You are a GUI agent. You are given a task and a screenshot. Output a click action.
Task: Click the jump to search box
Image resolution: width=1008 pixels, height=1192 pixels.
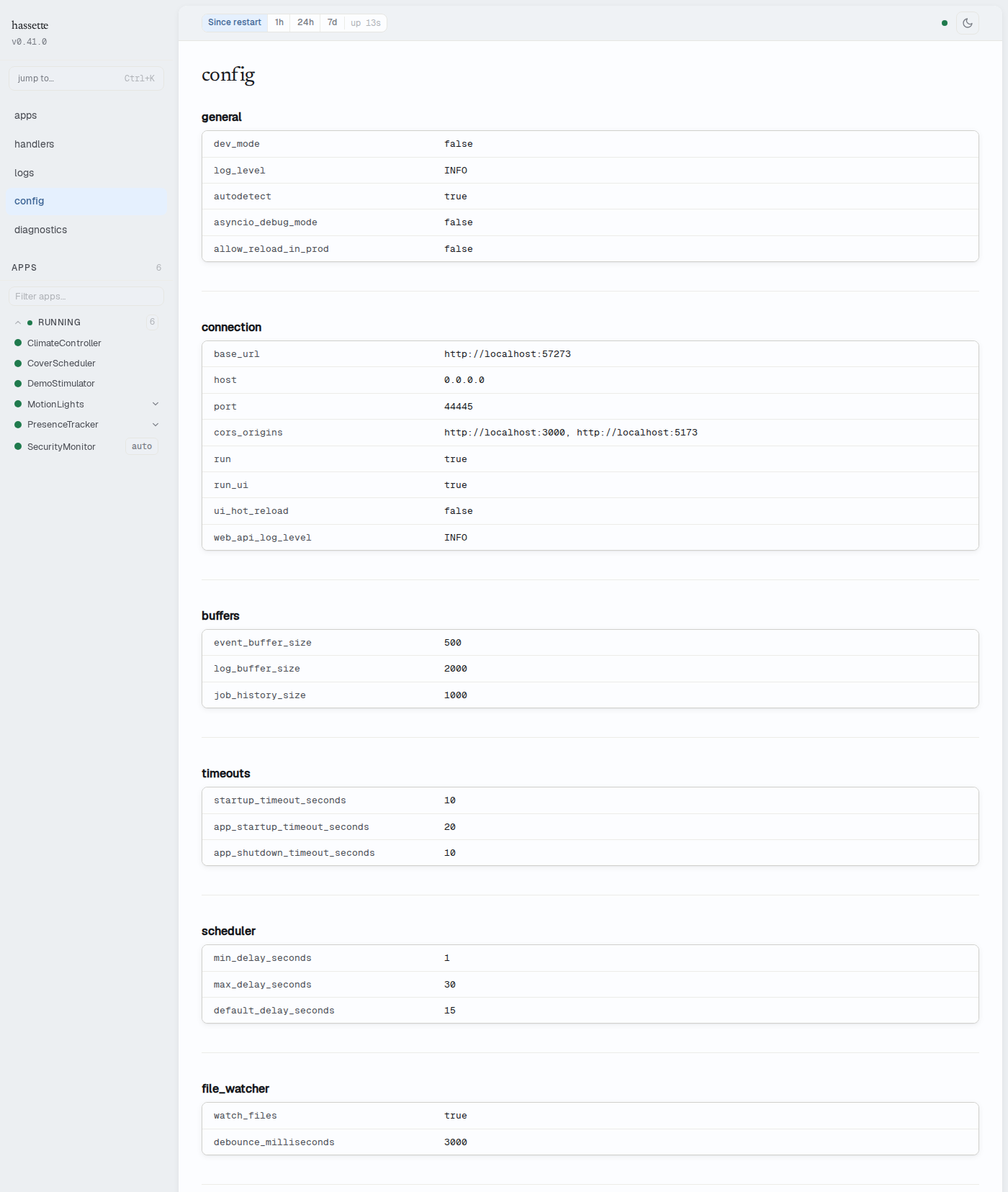pos(86,78)
